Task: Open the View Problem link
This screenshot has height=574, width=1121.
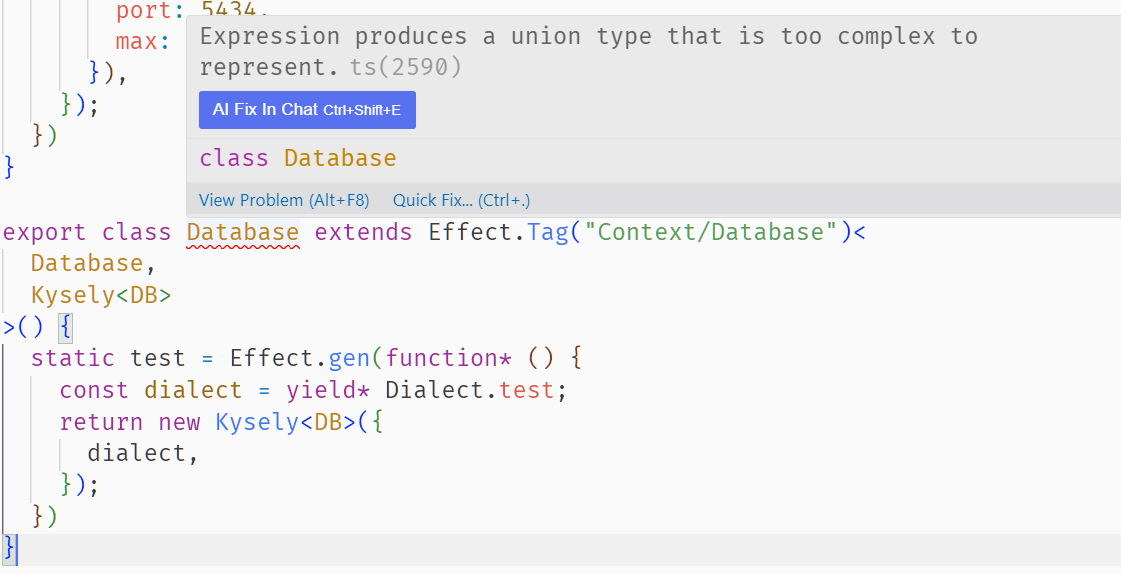Action: (x=284, y=200)
